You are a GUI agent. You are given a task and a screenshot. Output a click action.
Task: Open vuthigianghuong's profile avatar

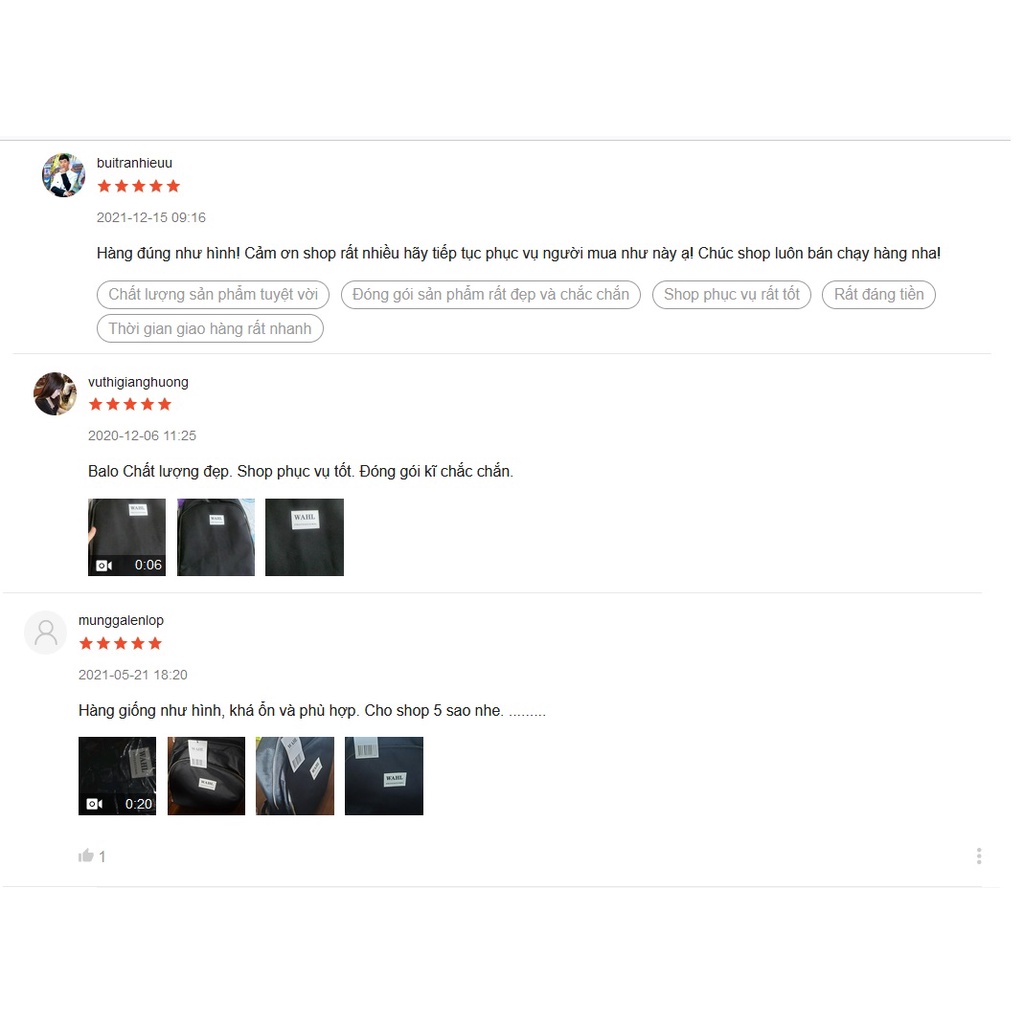click(55, 394)
